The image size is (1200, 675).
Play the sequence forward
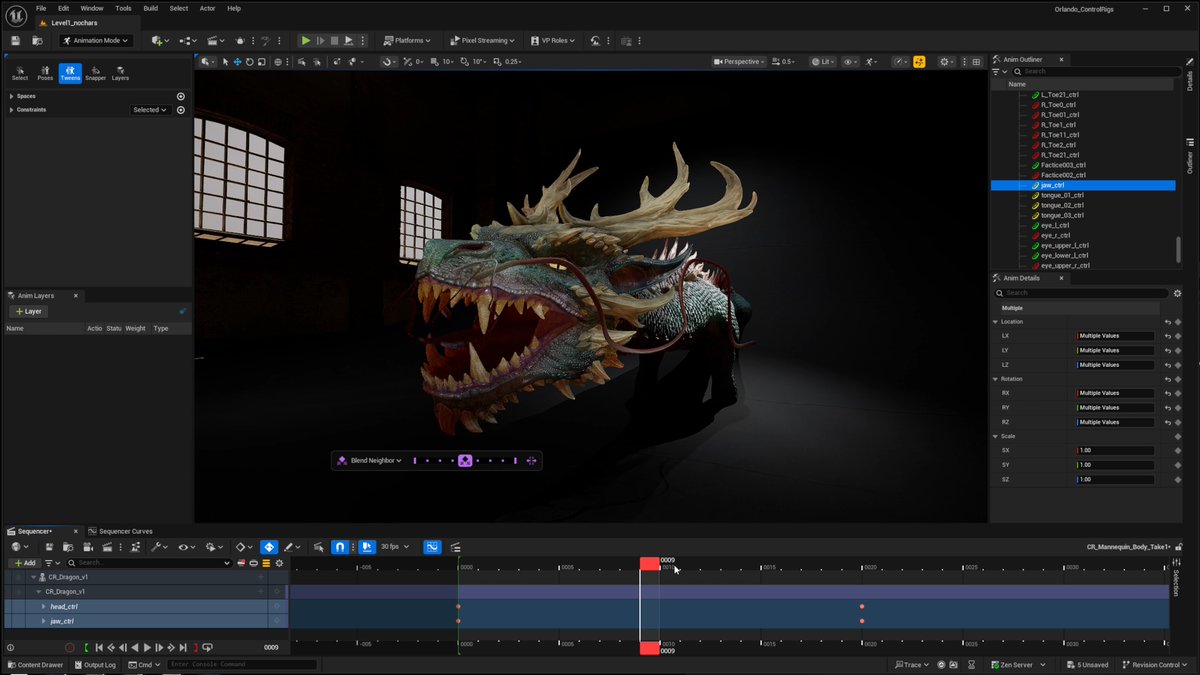pyautogui.click(x=147, y=648)
